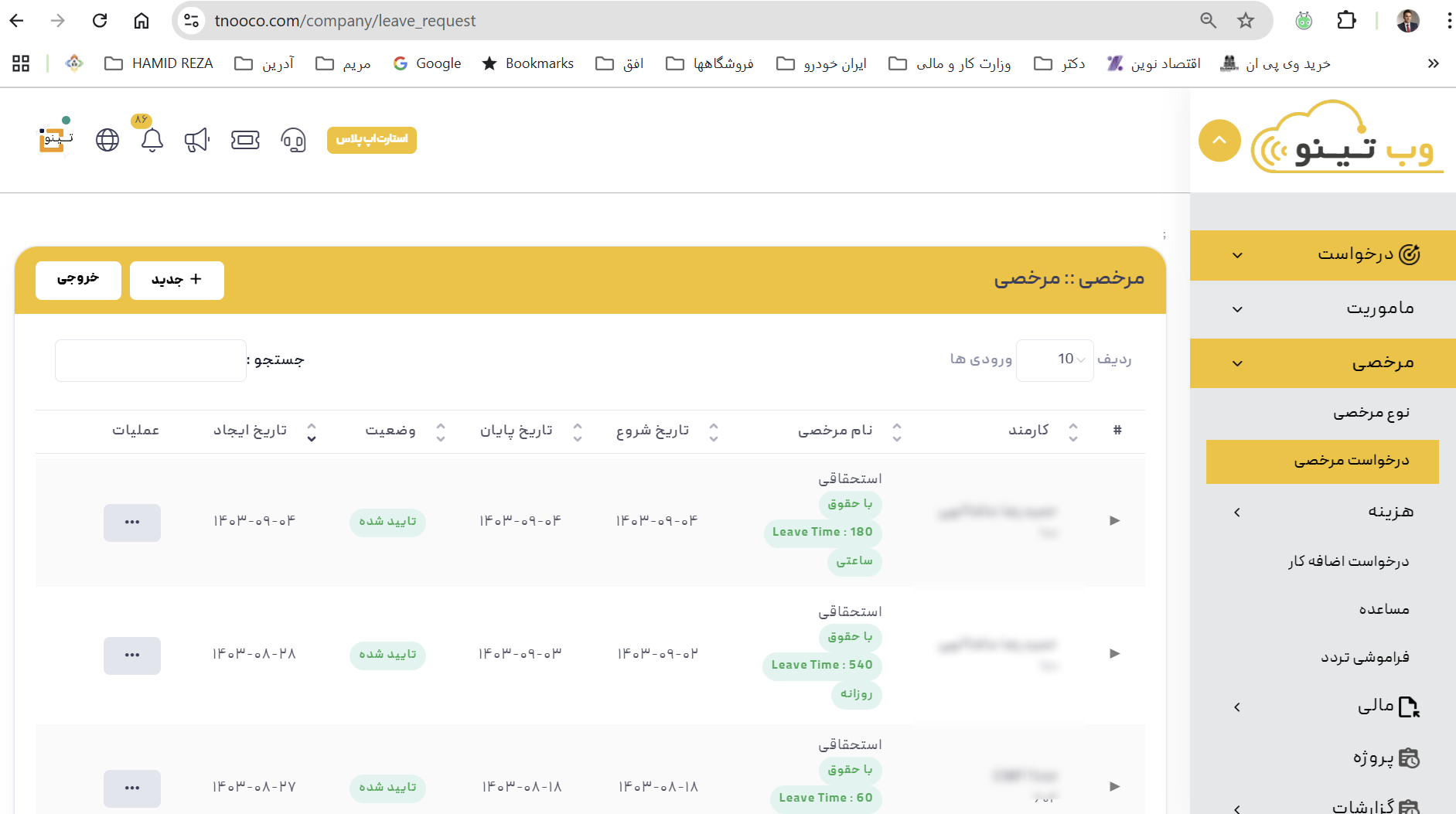Open the rows-per-page dropdown showing 10
The height and width of the screenshot is (814, 1456).
click(1055, 359)
